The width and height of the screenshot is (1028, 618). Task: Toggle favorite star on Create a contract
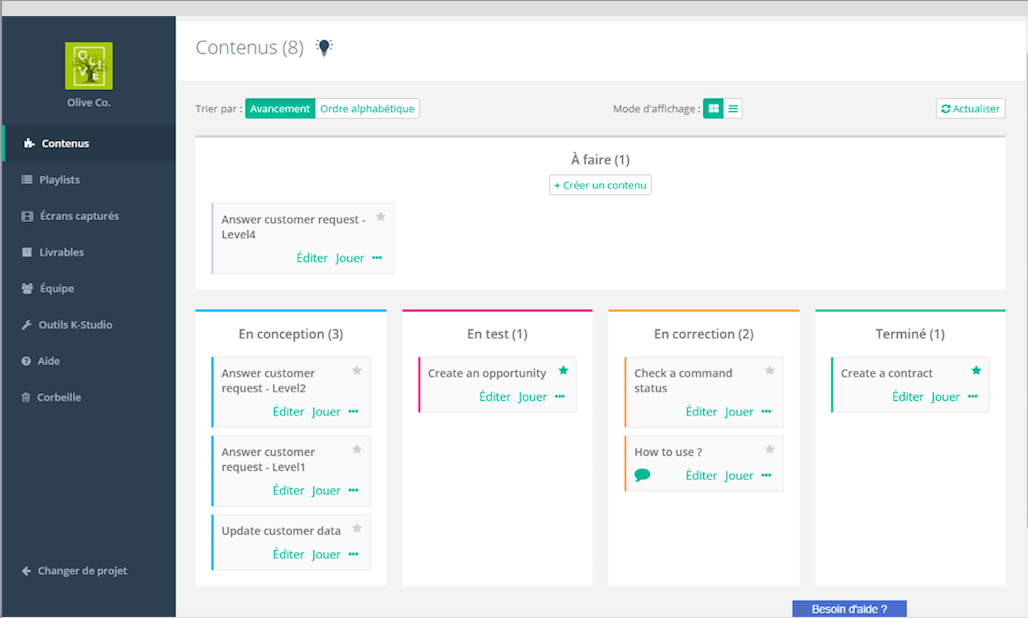pyautogui.click(x=976, y=371)
